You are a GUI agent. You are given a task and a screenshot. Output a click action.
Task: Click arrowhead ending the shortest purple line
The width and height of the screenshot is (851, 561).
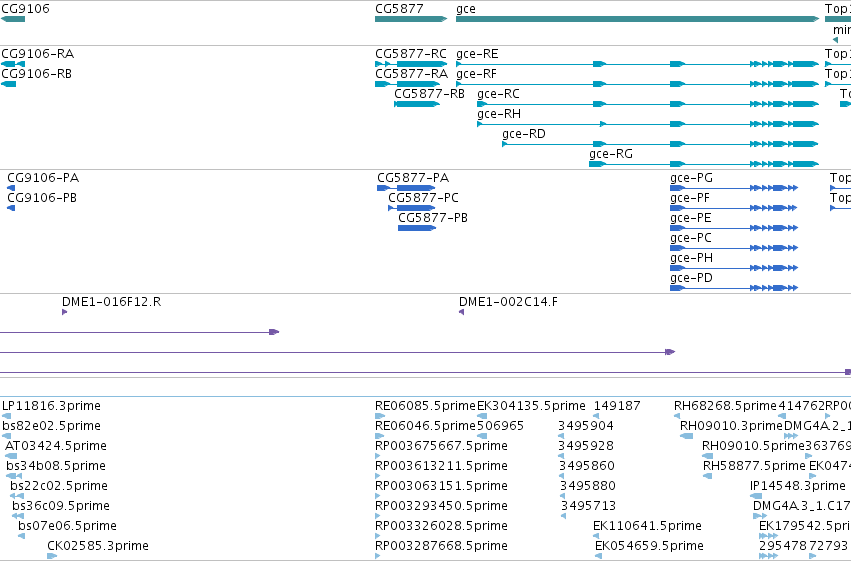[x=274, y=332]
